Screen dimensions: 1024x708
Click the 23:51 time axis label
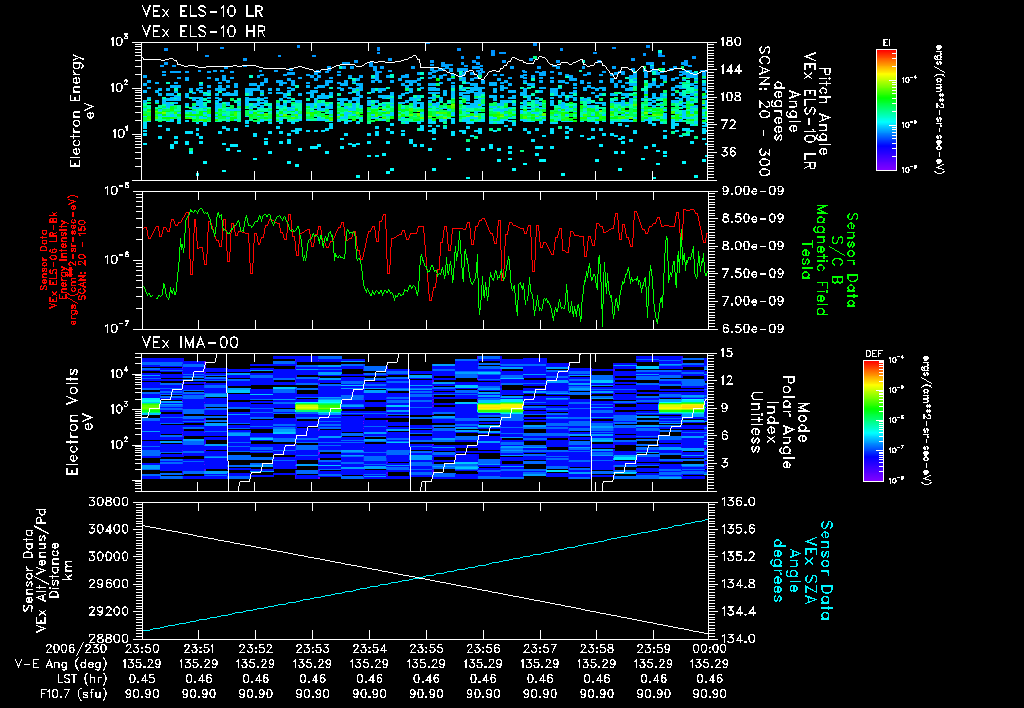(x=199, y=649)
